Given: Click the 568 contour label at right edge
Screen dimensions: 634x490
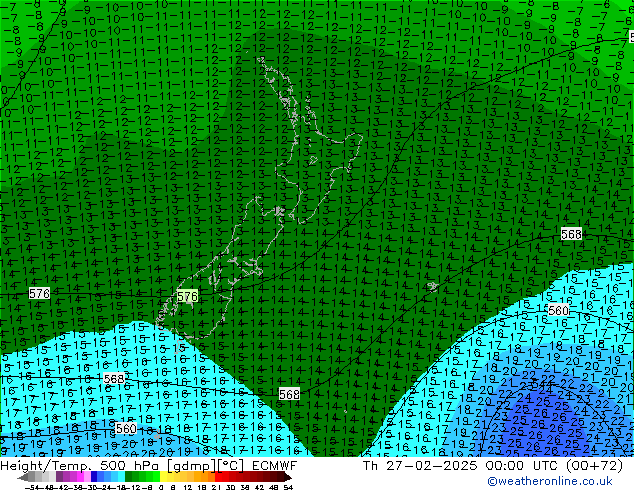Looking at the screenshot, I should (571, 234).
